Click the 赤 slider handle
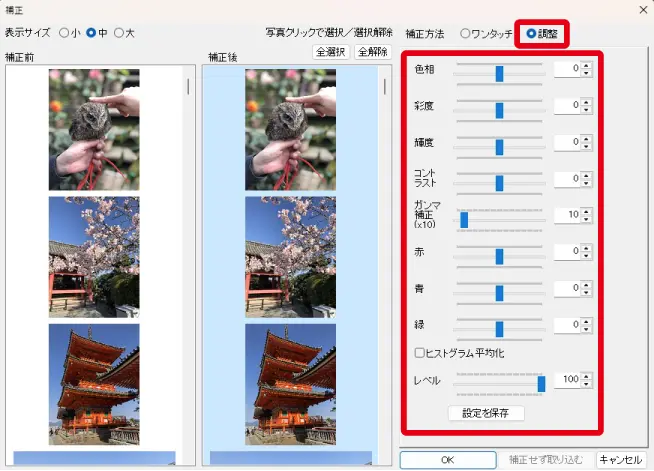This screenshot has width=654, height=471. [x=499, y=257]
